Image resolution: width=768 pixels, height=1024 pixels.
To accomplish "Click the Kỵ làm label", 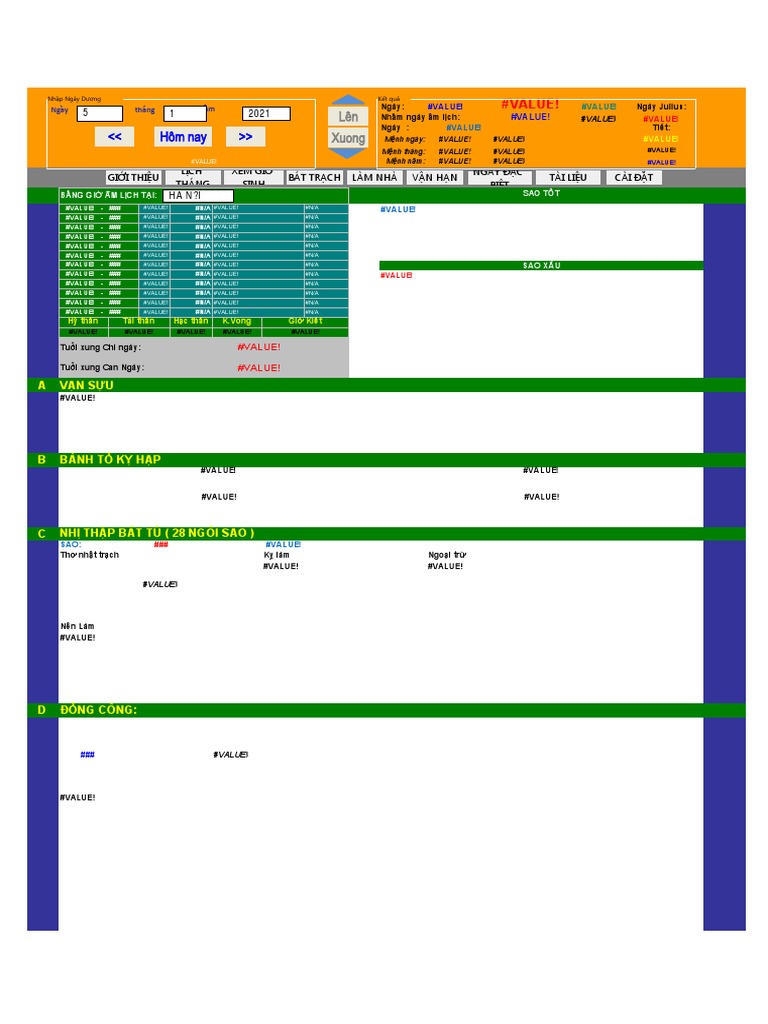I will pyautogui.click(x=276, y=555).
